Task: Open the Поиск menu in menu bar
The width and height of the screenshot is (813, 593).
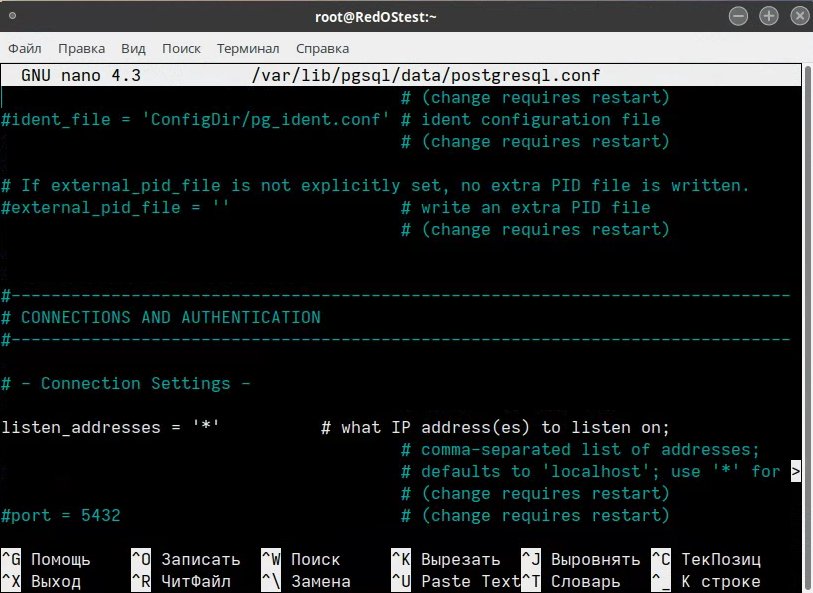Action: pos(181,48)
